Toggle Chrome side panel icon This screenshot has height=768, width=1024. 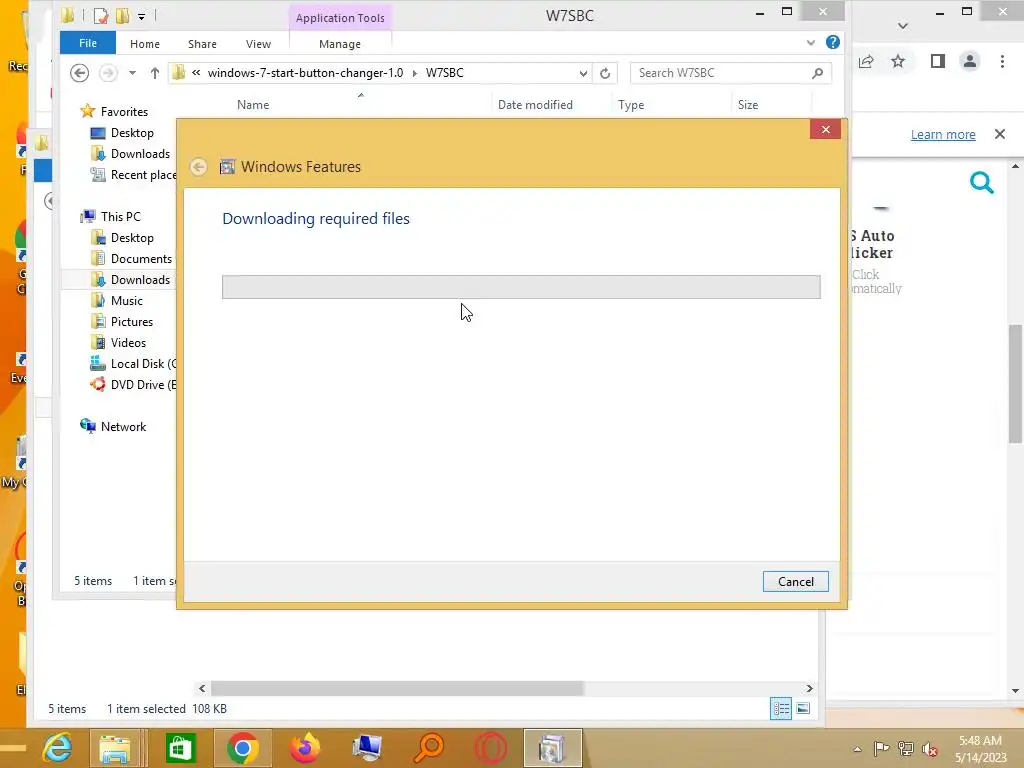[x=938, y=61]
